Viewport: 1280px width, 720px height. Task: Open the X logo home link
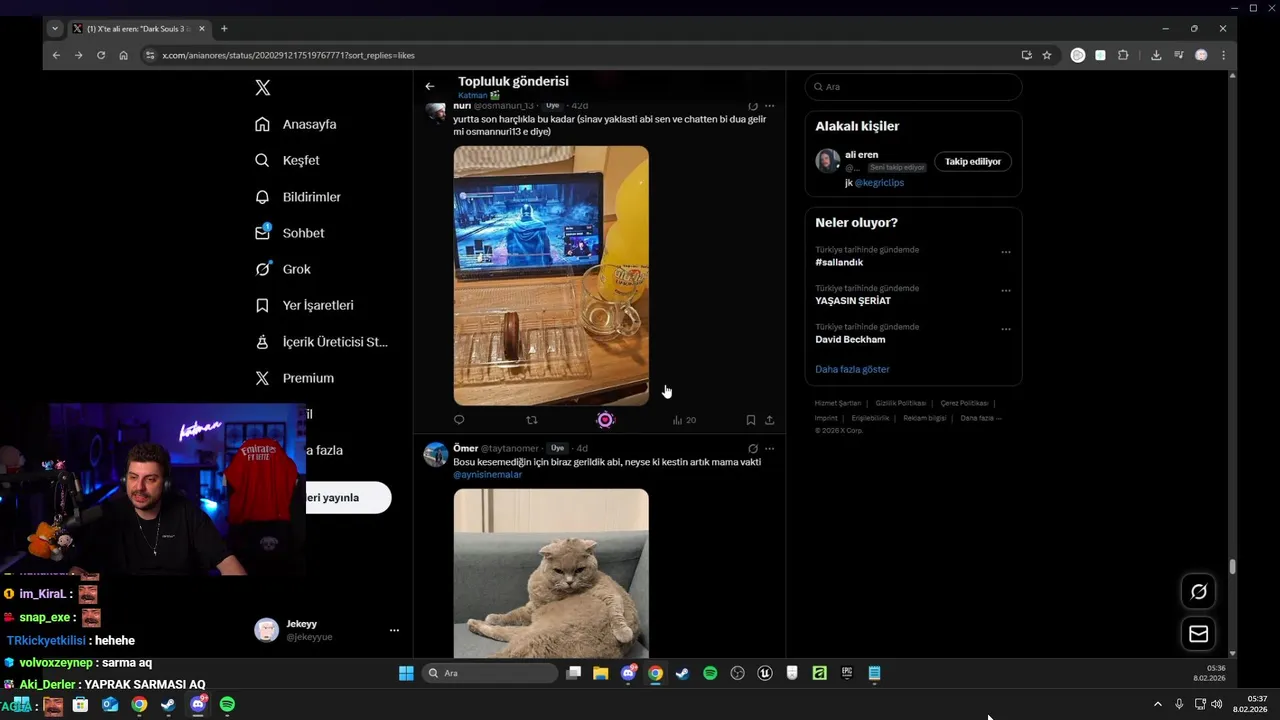click(x=263, y=88)
